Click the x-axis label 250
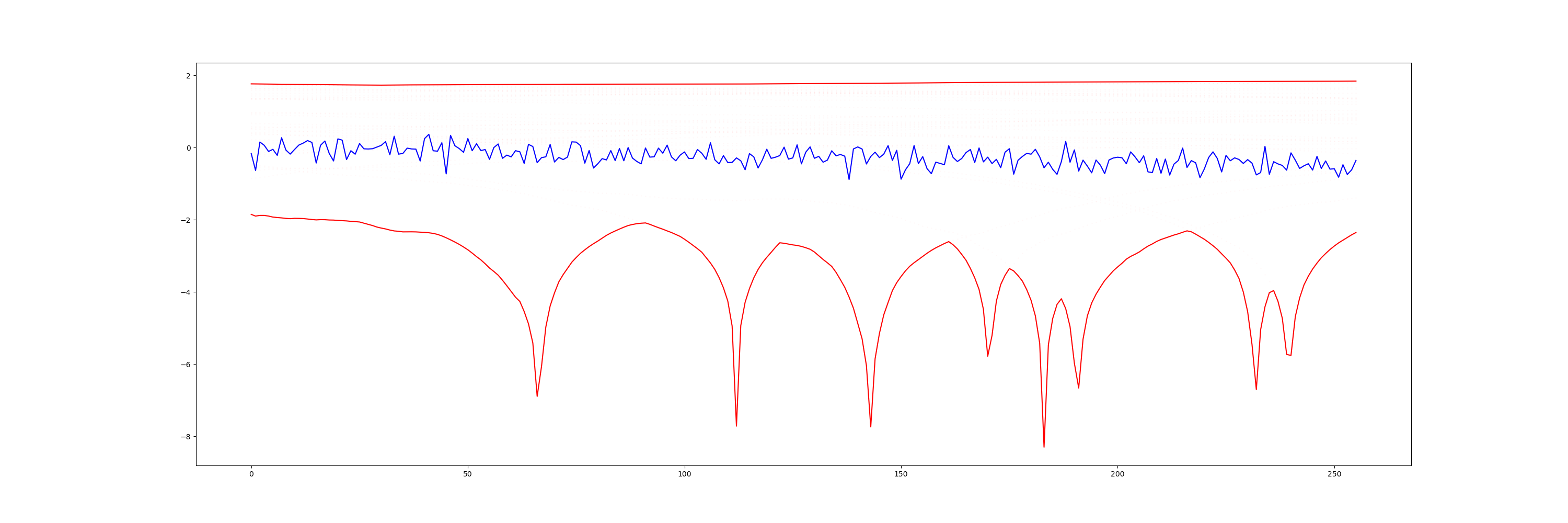Image resolution: width=1568 pixels, height=523 pixels. click(x=1334, y=474)
